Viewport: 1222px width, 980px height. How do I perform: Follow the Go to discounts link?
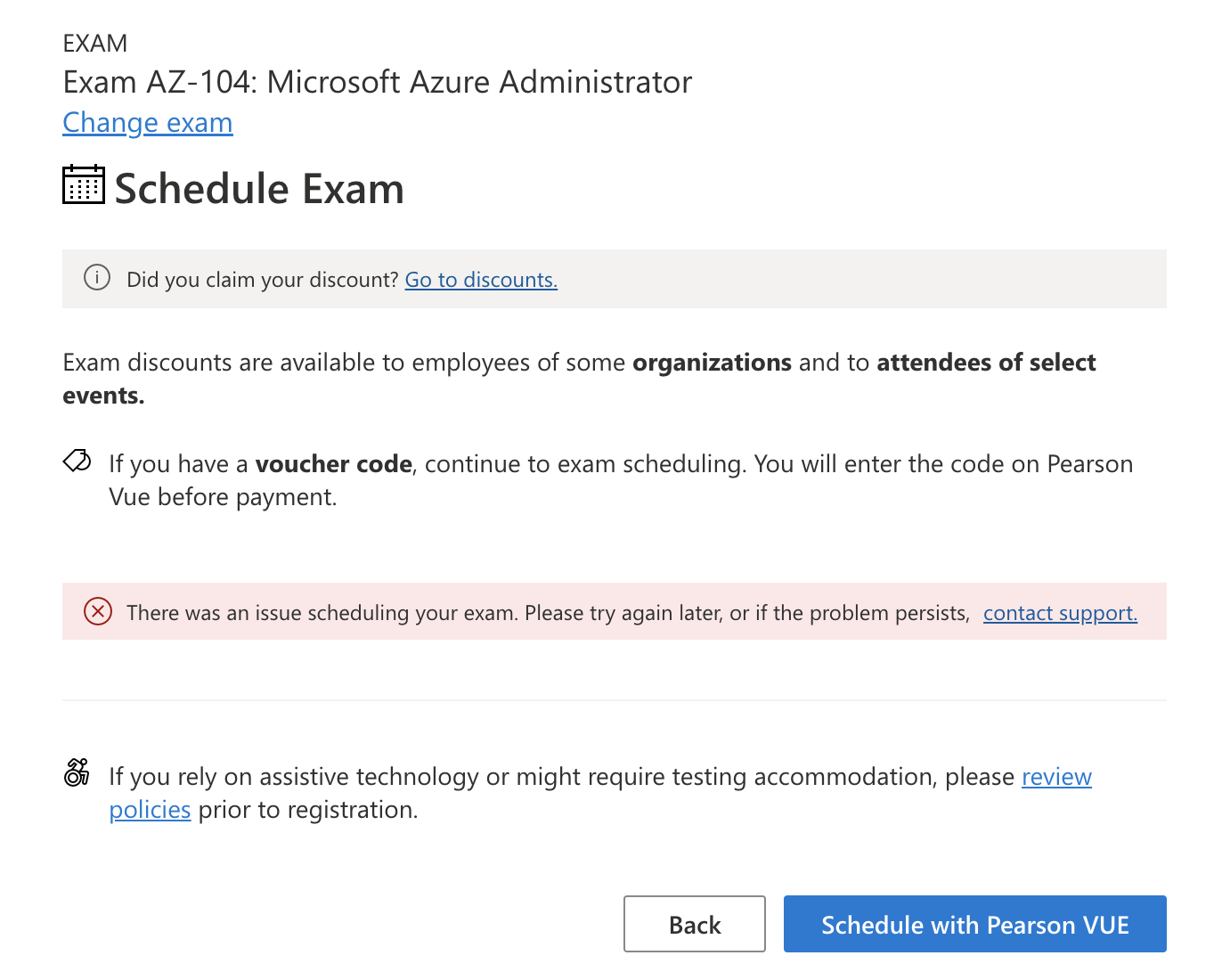(x=481, y=280)
